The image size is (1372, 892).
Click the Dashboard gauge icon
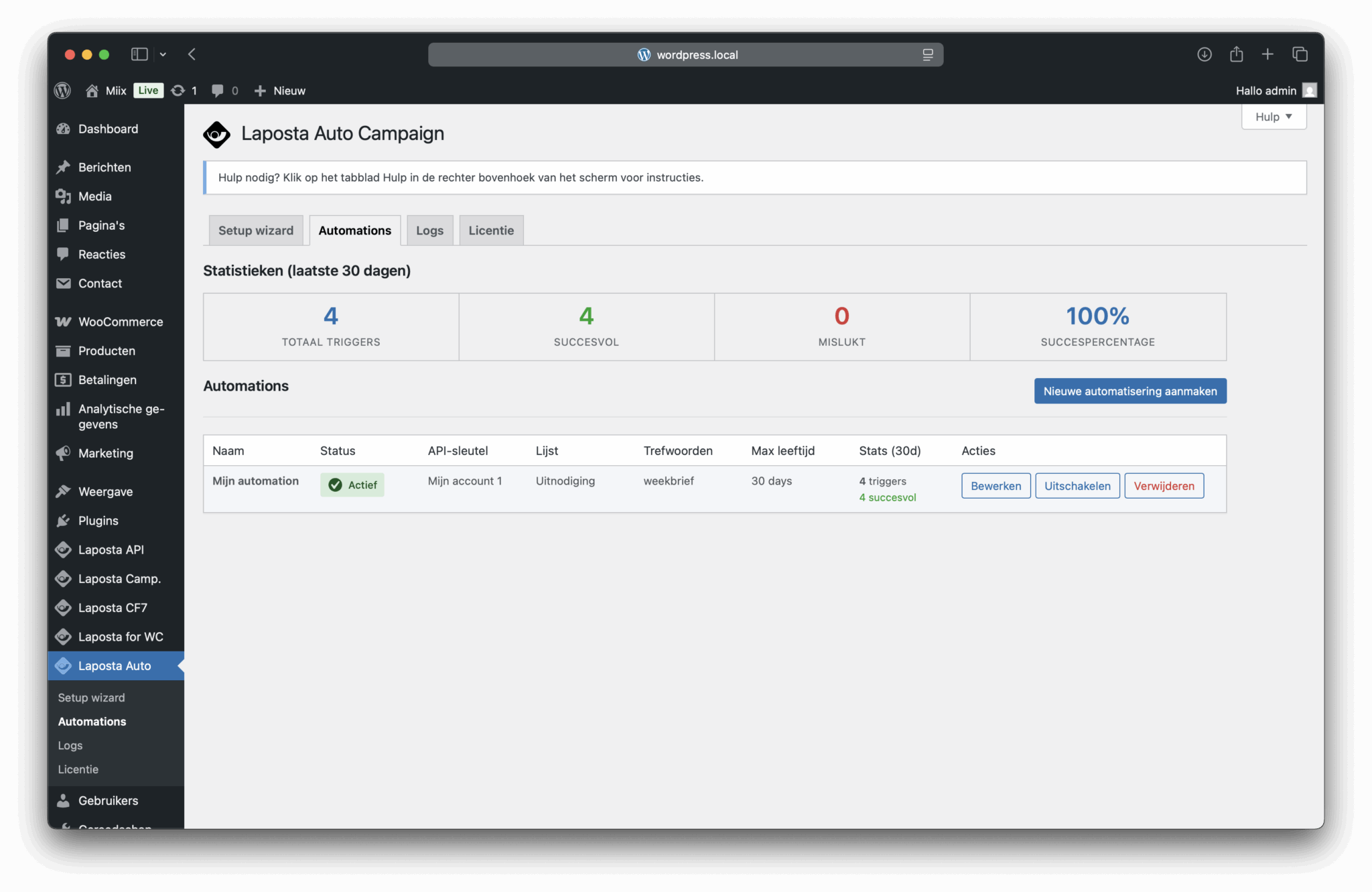[63, 129]
